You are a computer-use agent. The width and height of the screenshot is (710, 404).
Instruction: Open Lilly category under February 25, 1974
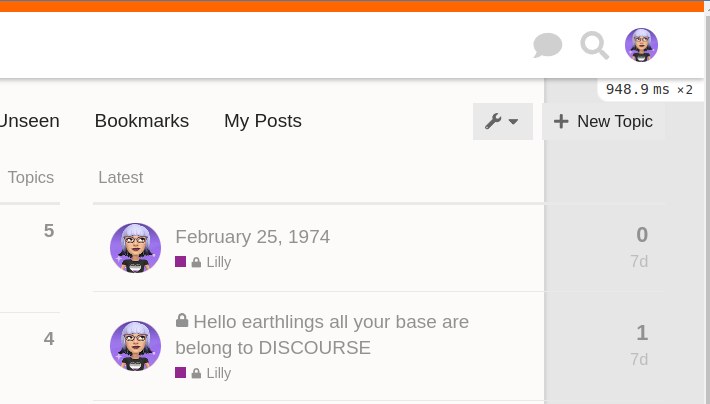[218, 262]
